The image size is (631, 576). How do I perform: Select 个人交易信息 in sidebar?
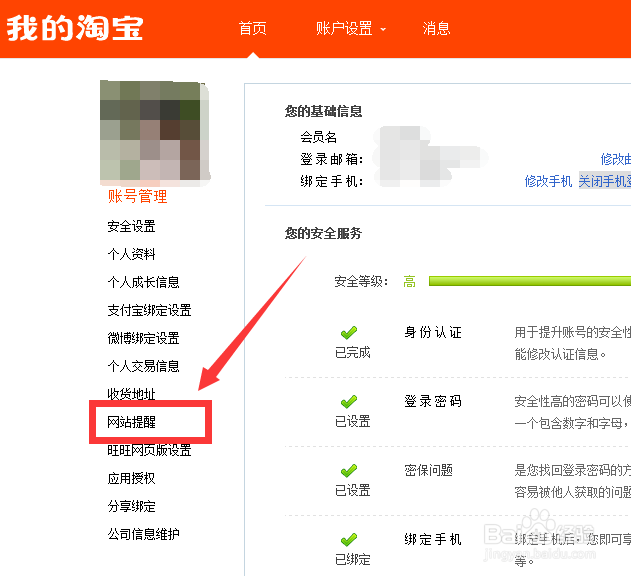click(x=143, y=366)
